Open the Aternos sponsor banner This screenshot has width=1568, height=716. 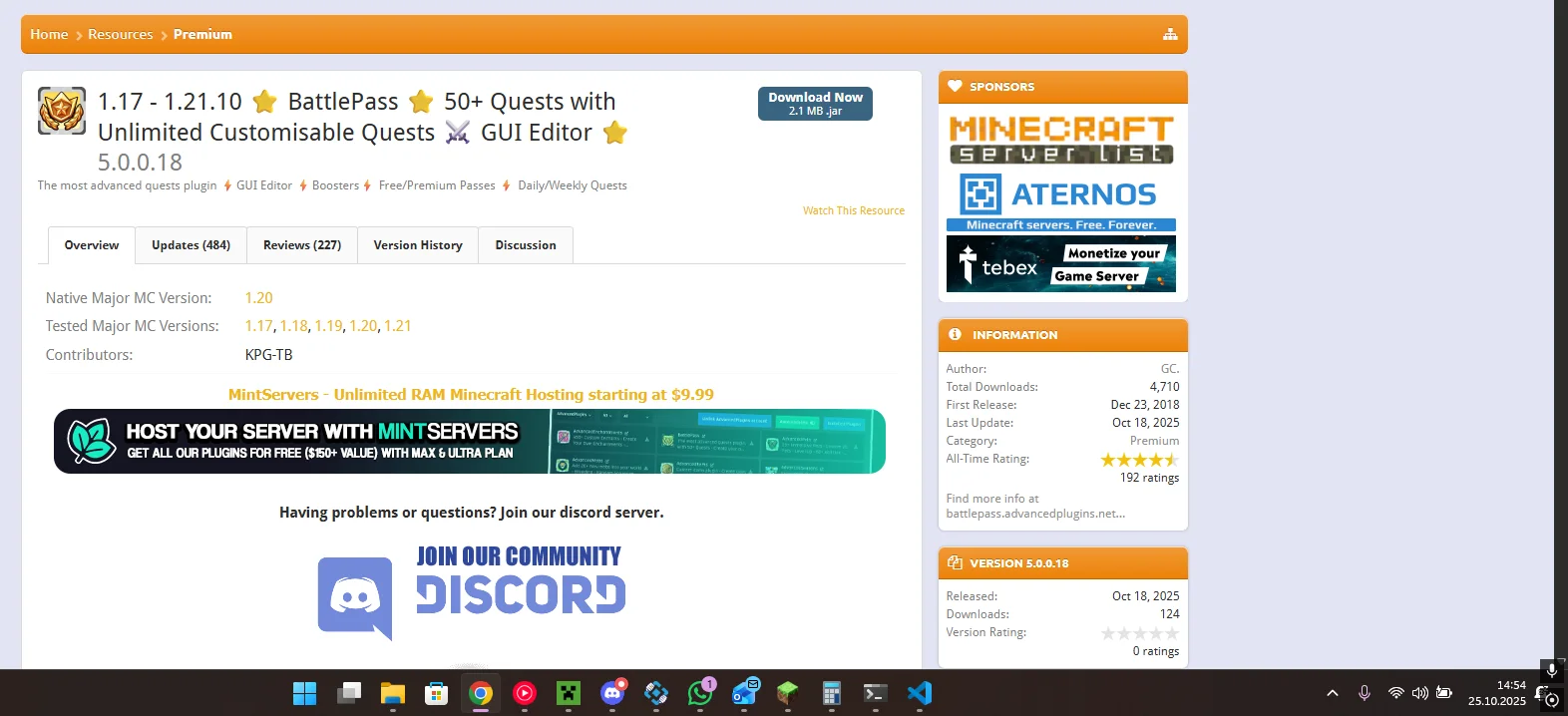[1061, 202]
